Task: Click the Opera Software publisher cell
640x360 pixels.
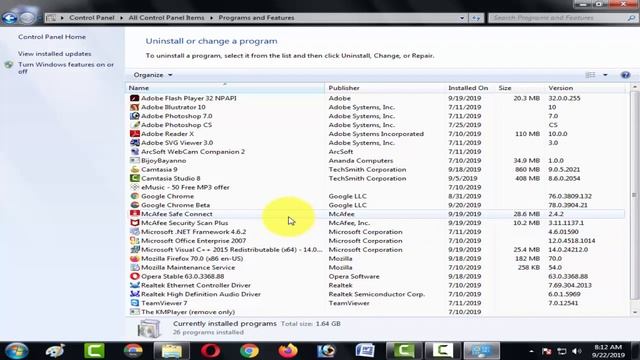Action: point(354,276)
